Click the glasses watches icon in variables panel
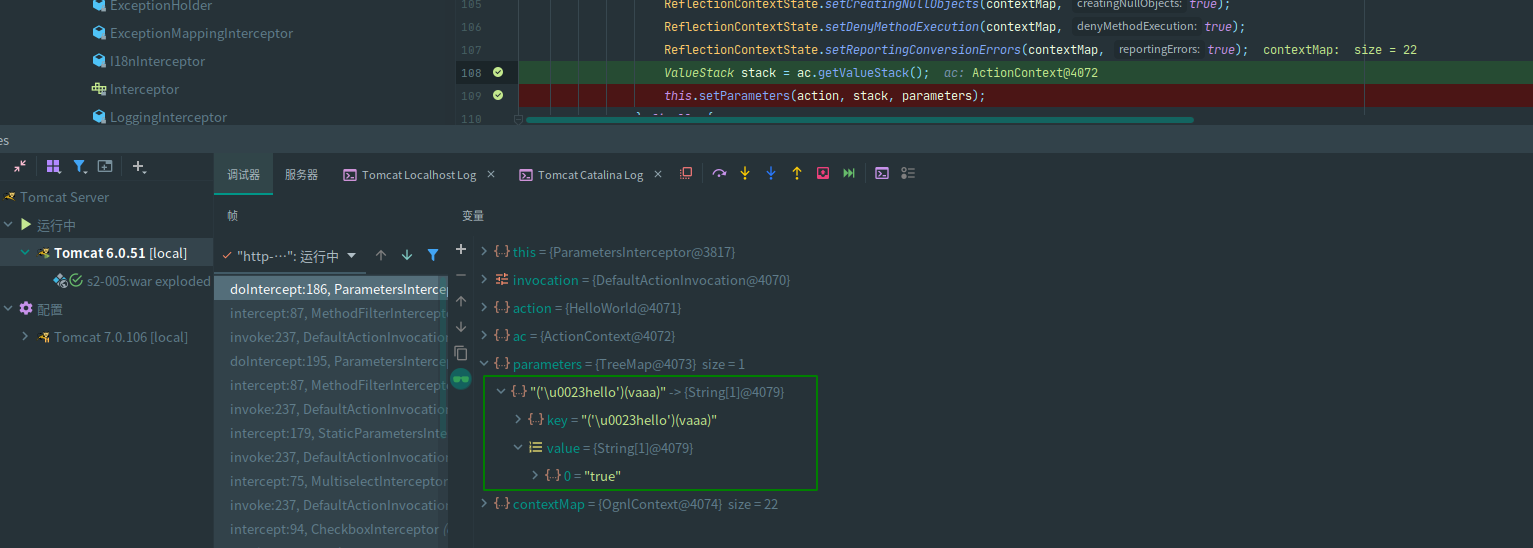The image size is (1533, 548). [x=461, y=379]
